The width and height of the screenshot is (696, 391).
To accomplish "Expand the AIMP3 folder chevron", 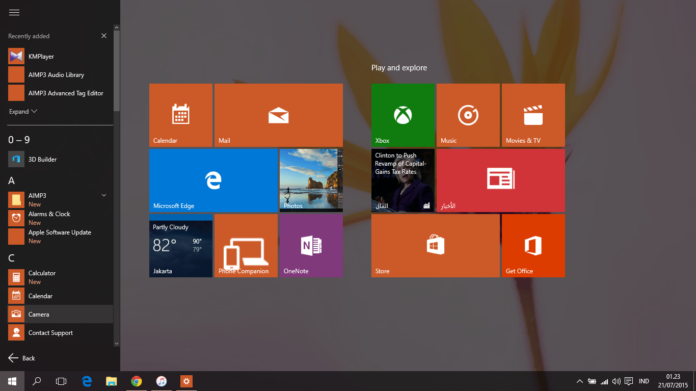I will (x=104, y=195).
